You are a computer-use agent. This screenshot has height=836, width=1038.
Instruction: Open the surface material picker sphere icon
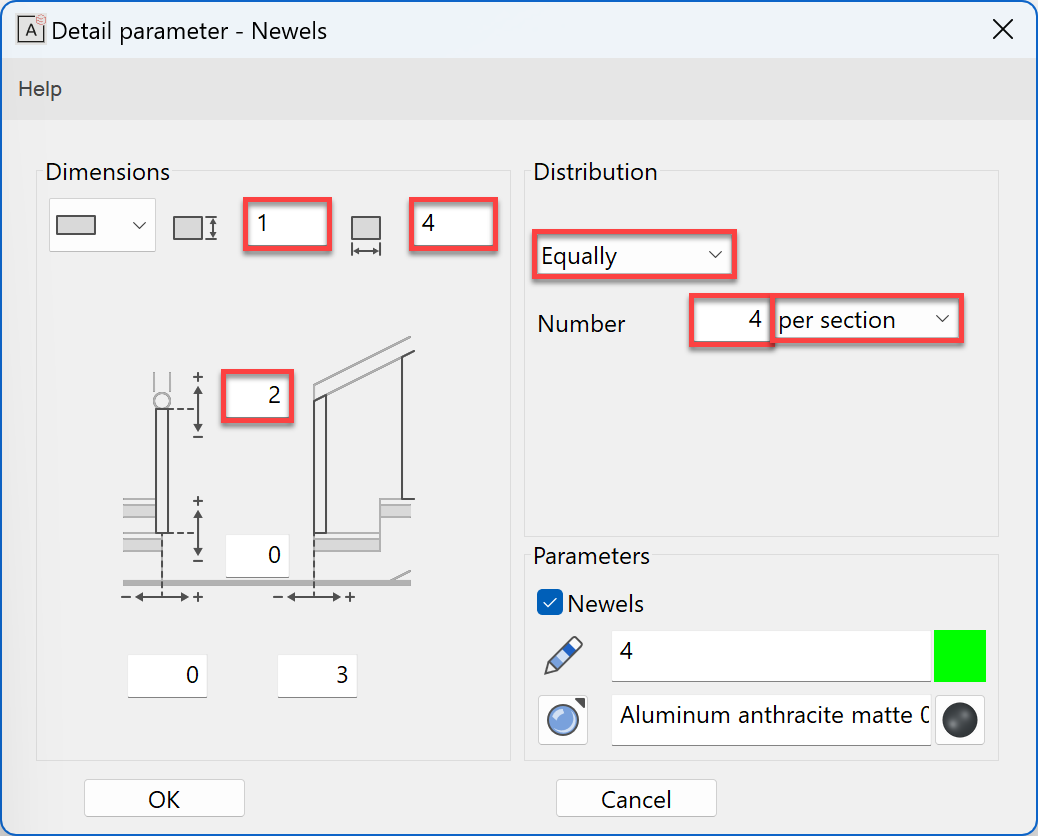562,720
